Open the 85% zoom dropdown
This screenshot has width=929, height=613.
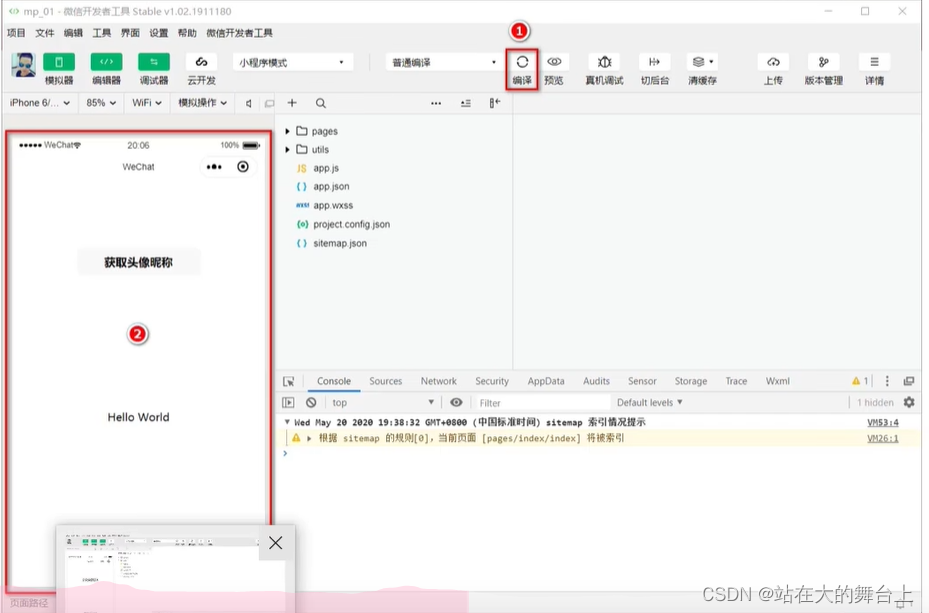click(x=101, y=102)
